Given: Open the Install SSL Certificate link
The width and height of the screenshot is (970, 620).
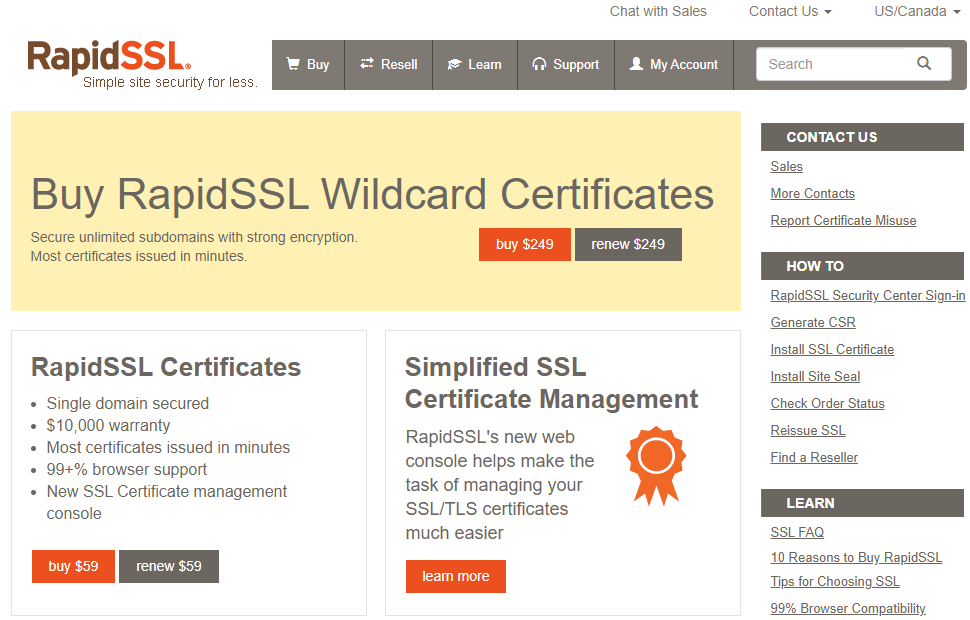Looking at the screenshot, I should tap(832, 350).
